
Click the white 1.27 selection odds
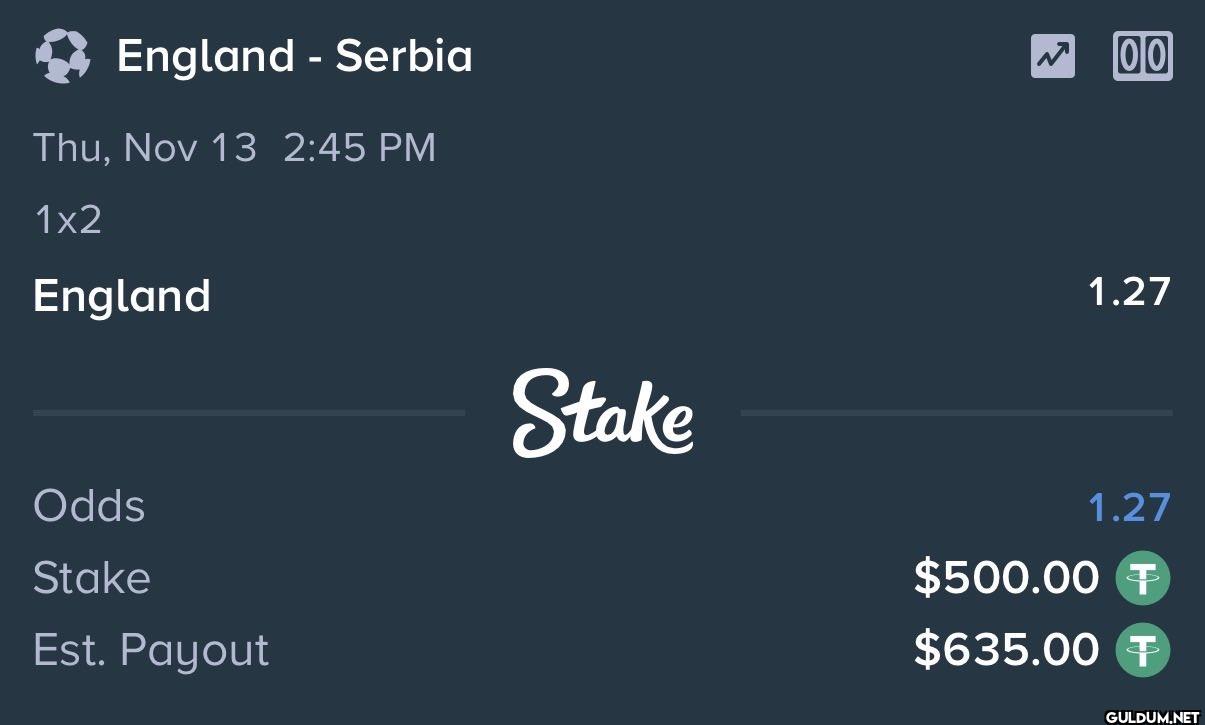(1129, 292)
